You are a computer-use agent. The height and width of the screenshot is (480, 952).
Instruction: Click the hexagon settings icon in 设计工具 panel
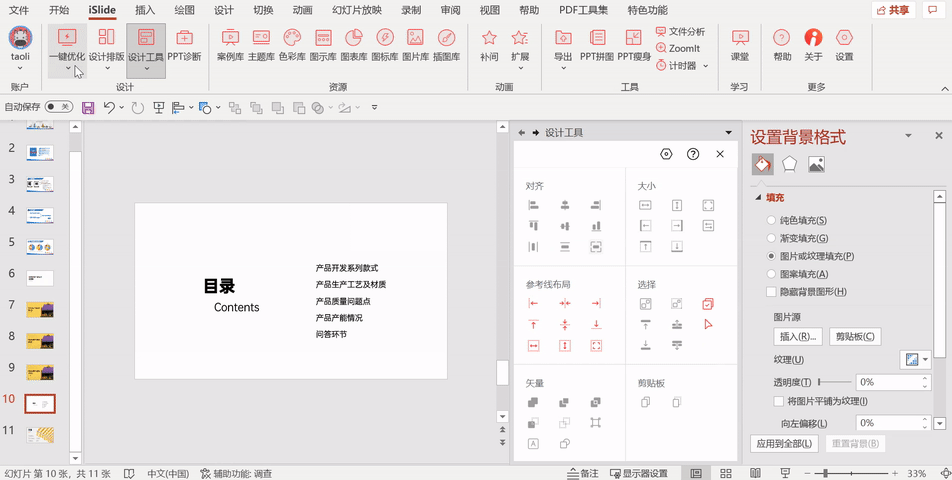point(666,154)
